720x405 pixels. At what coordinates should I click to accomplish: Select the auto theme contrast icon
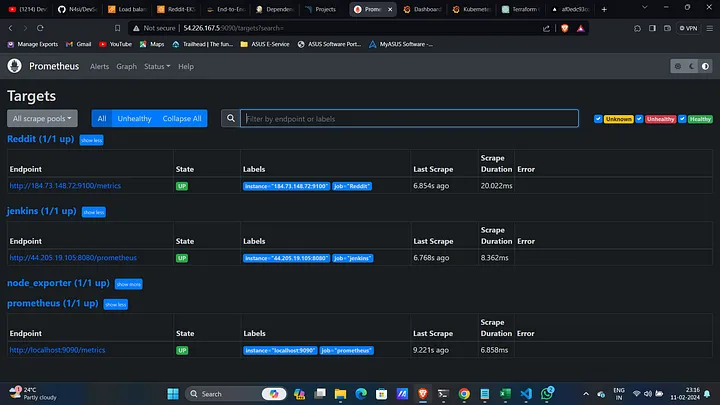tap(705, 66)
